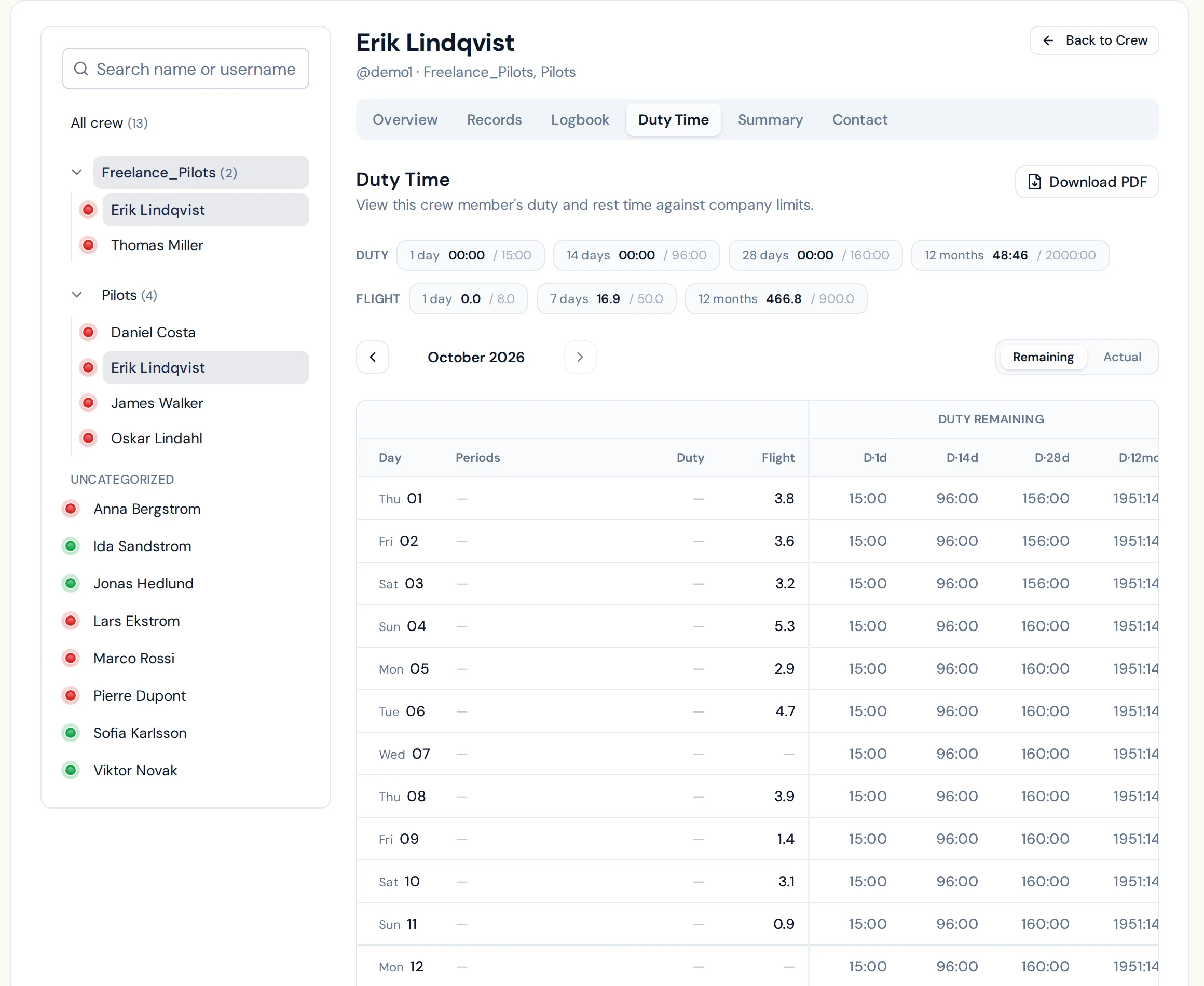Select Pierre Dupont in crew list
The image size is (1204, 986).
click(x=139, y=696)
